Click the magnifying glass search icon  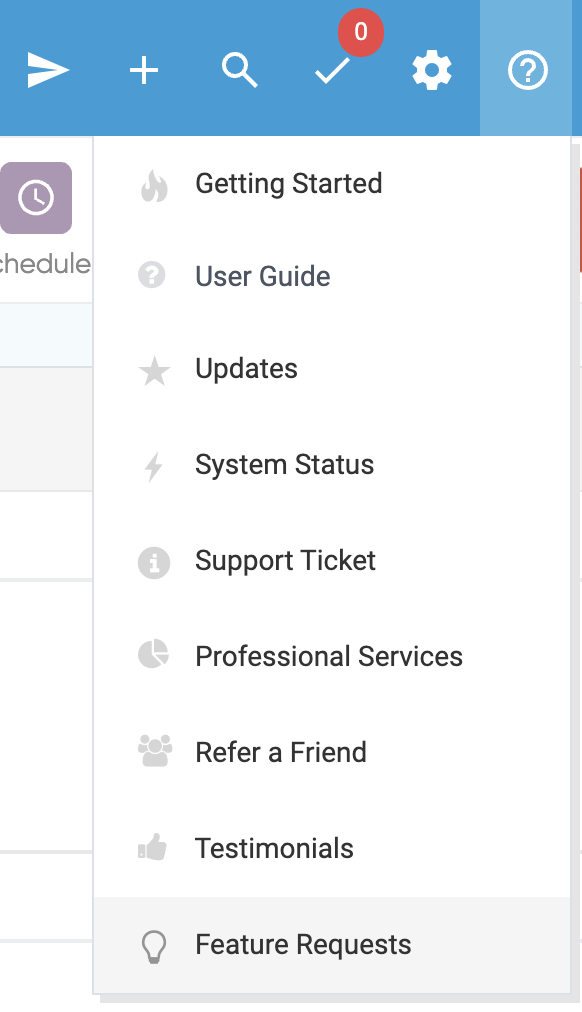[239, 70]
